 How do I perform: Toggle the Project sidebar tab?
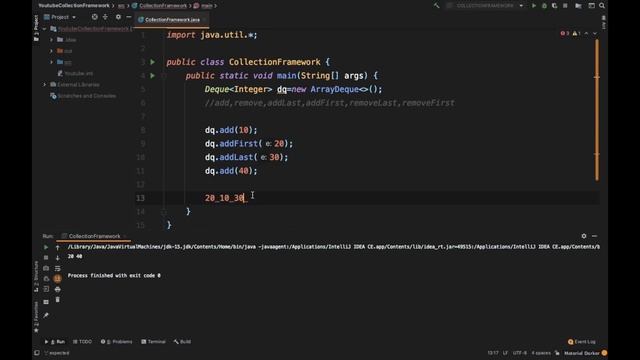click(x=36, y=28)
